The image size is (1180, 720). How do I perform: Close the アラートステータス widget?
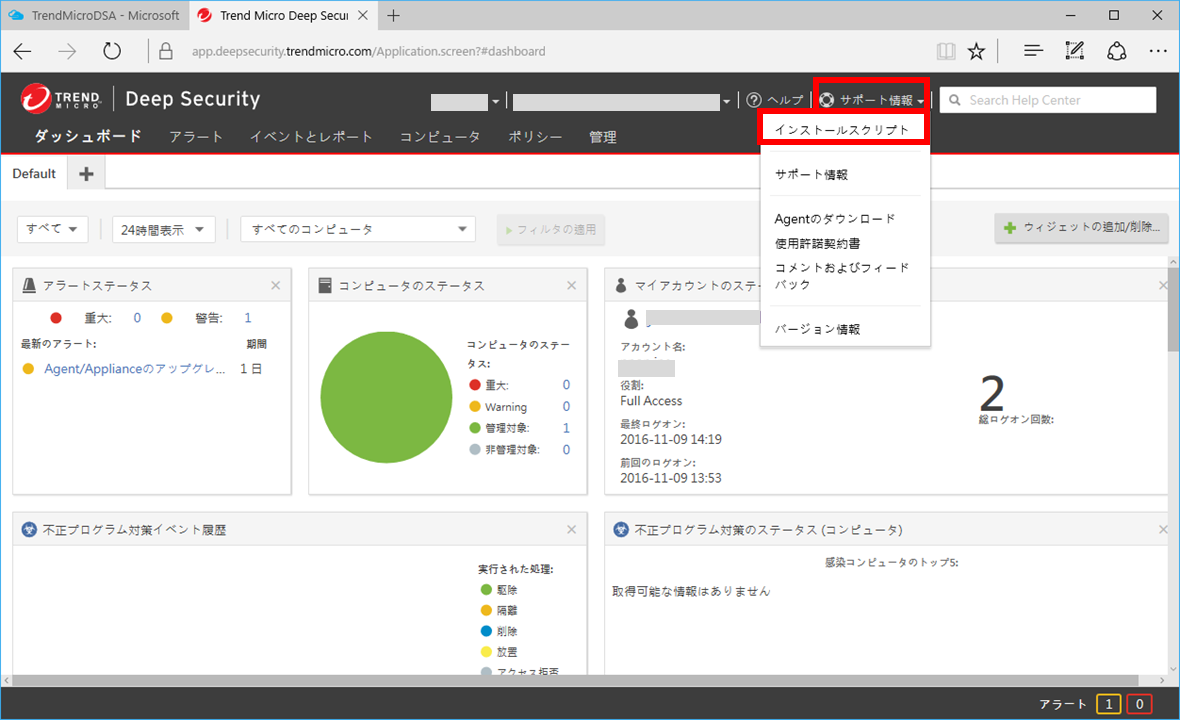[x=275, y=285]
